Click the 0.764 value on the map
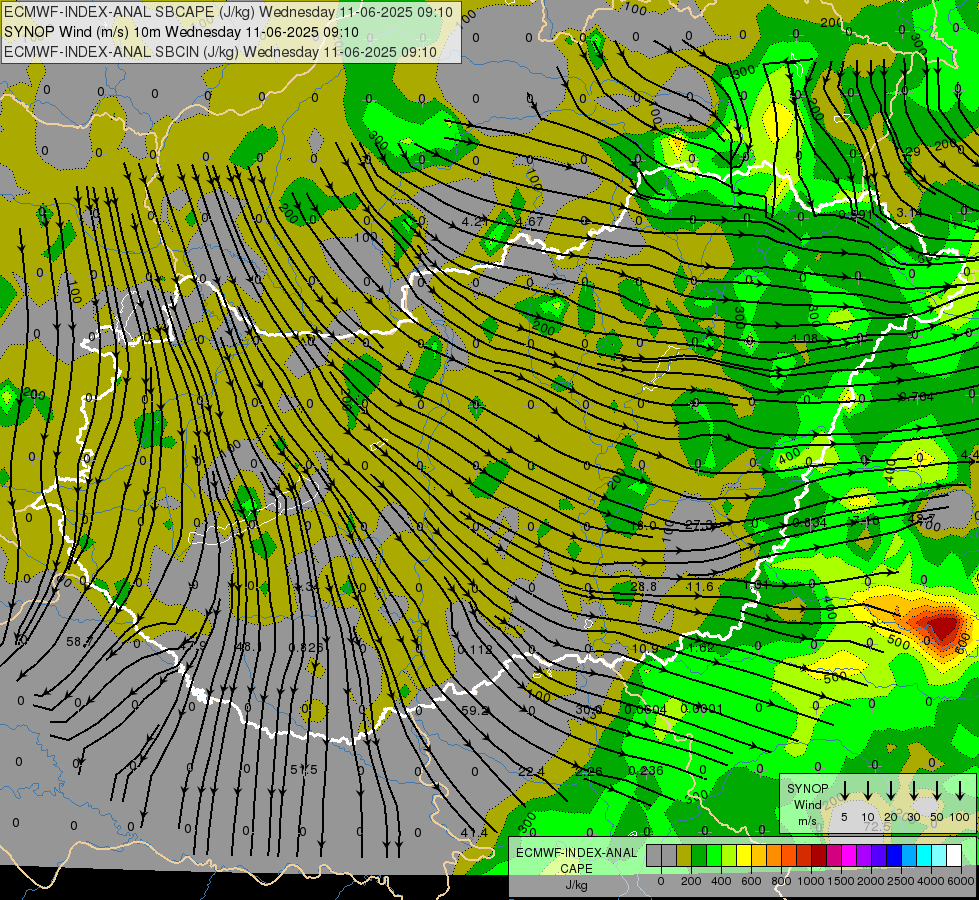Viewport: 979px width, 900px height. [x=916, y=397]
